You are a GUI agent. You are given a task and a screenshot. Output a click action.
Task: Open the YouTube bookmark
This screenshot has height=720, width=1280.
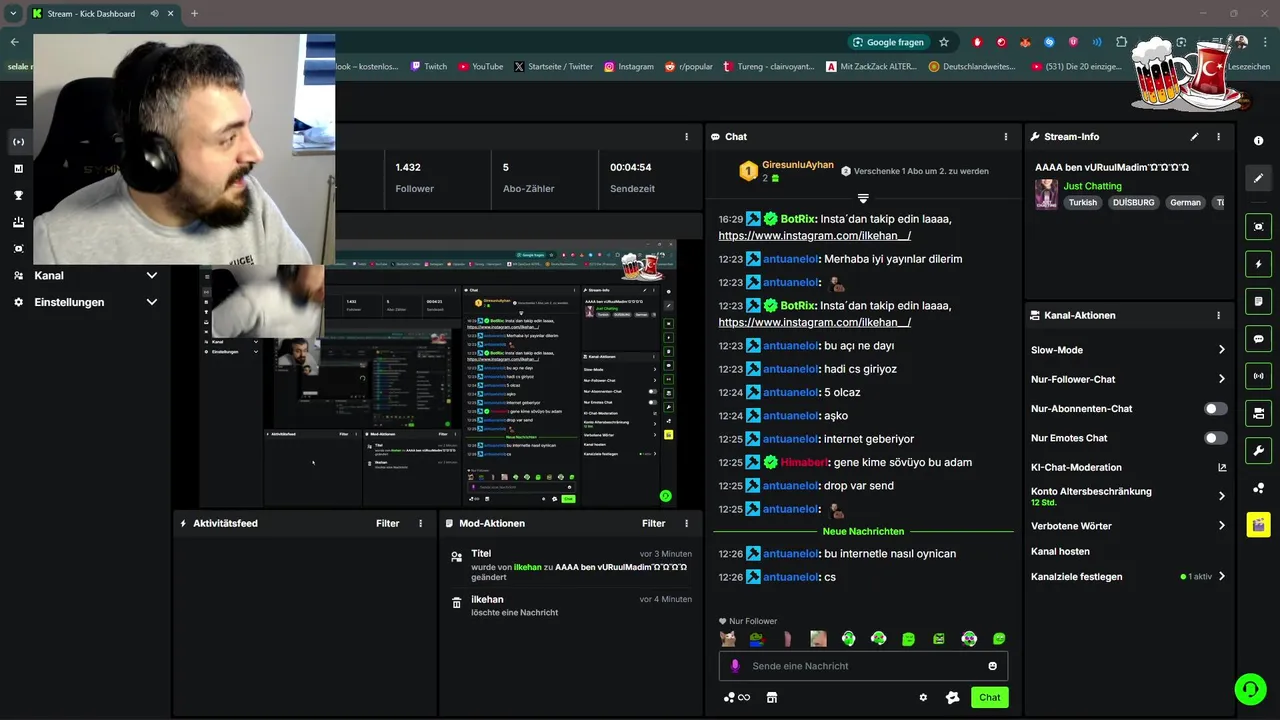point(481,67)
